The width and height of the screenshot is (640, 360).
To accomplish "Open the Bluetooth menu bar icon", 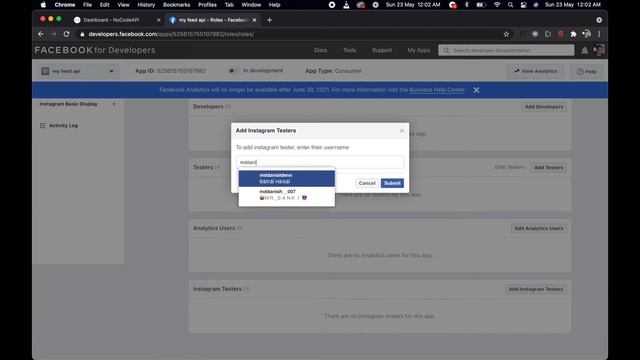I will click(467, 5).
